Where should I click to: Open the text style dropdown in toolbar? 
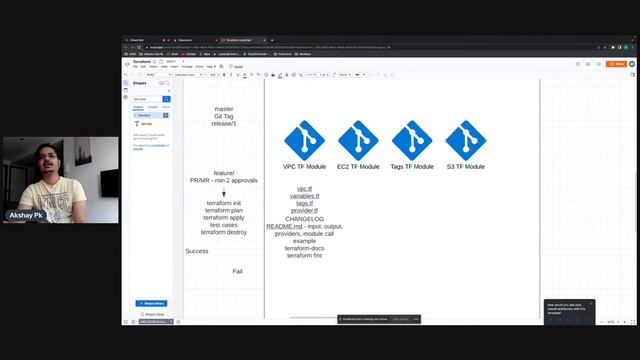159,75
